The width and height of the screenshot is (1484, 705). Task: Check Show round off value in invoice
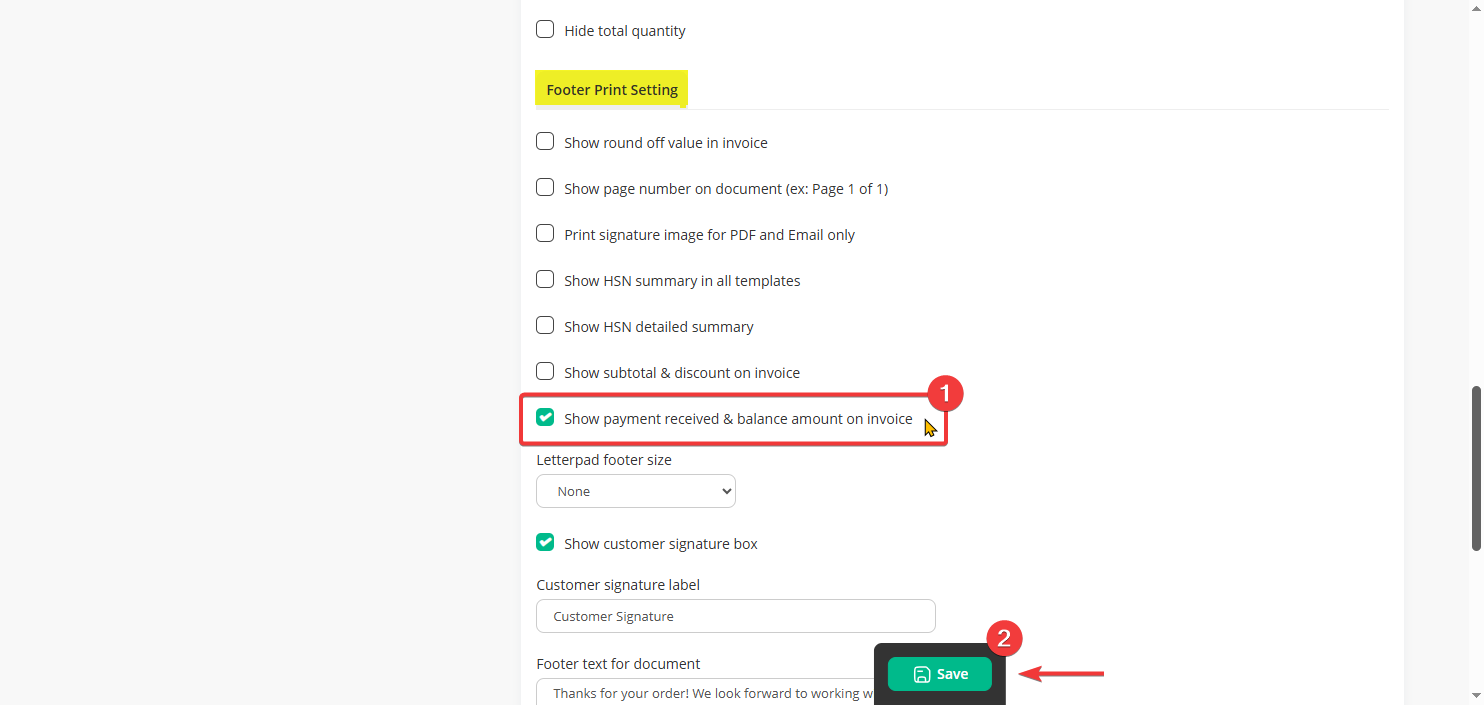click(545, 142)
